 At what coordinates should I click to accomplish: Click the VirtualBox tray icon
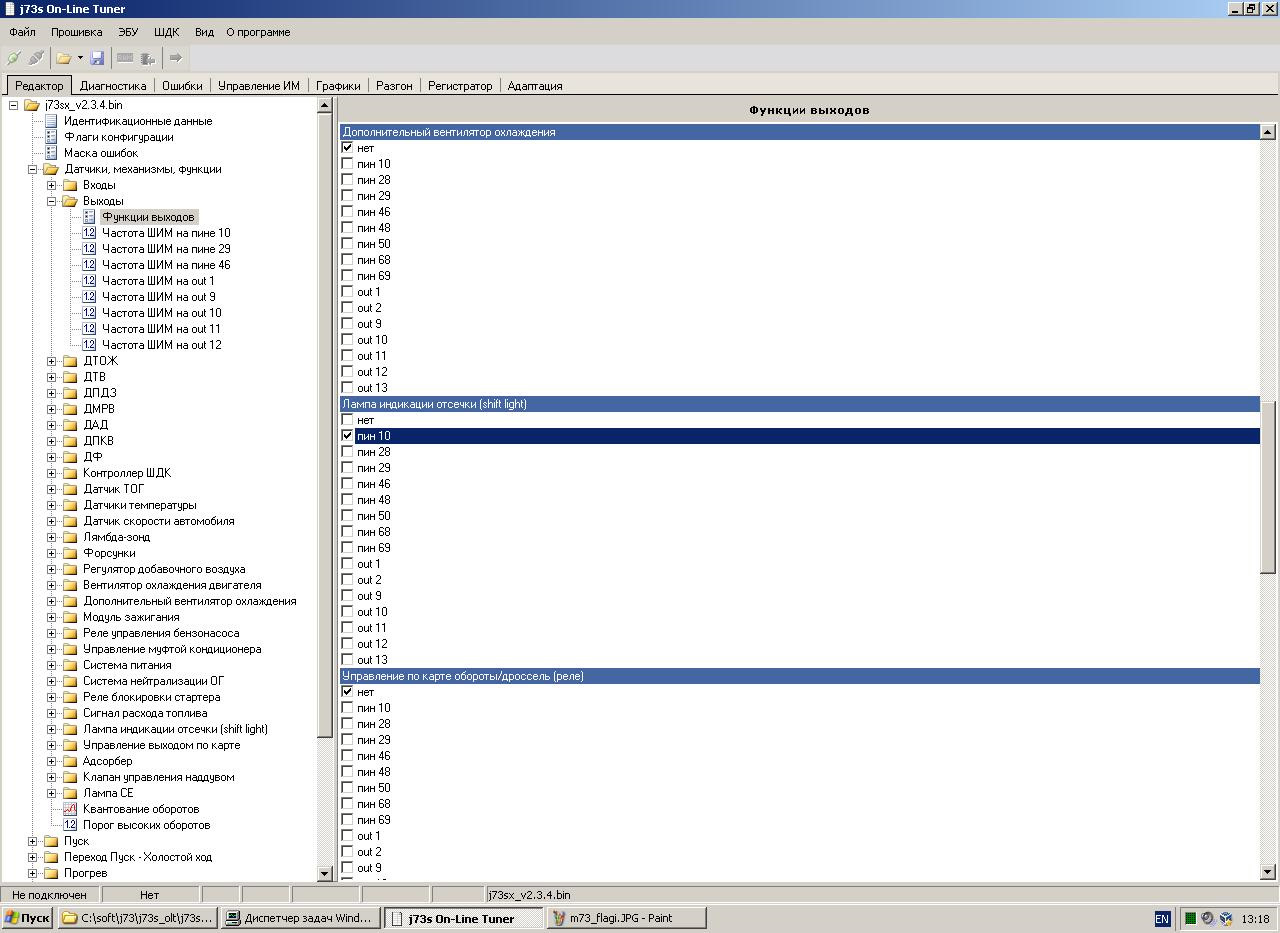[x=1225, y=919]
